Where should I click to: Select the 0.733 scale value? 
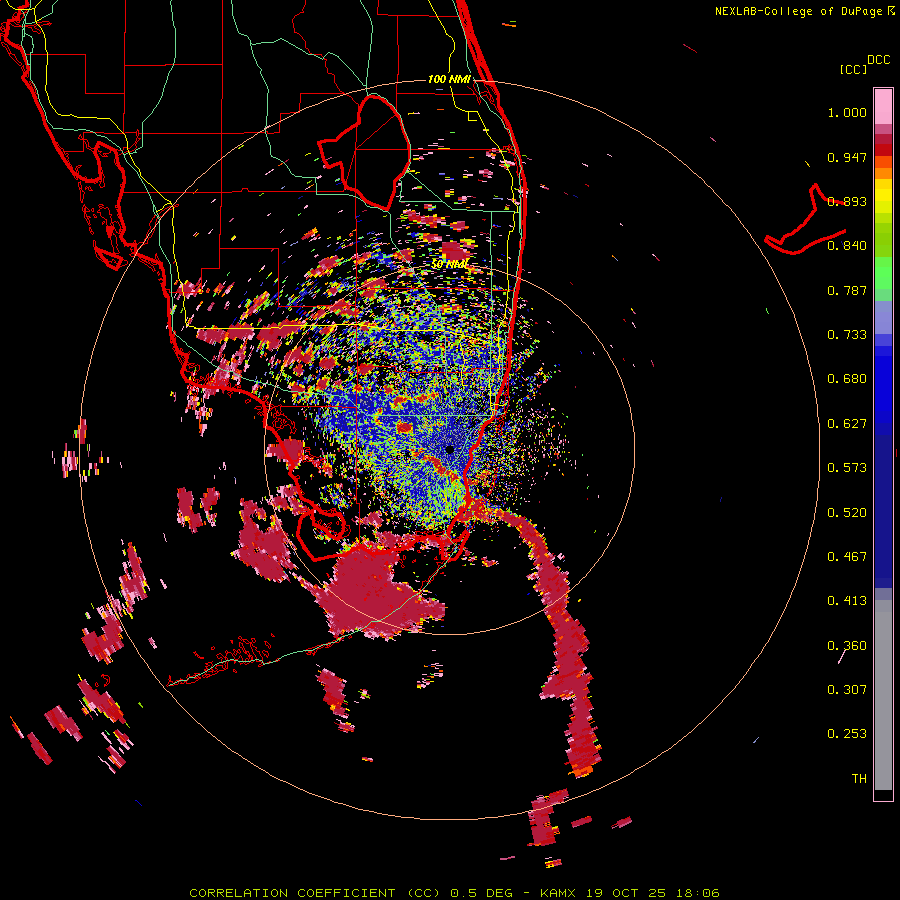[x=847, y=335]
